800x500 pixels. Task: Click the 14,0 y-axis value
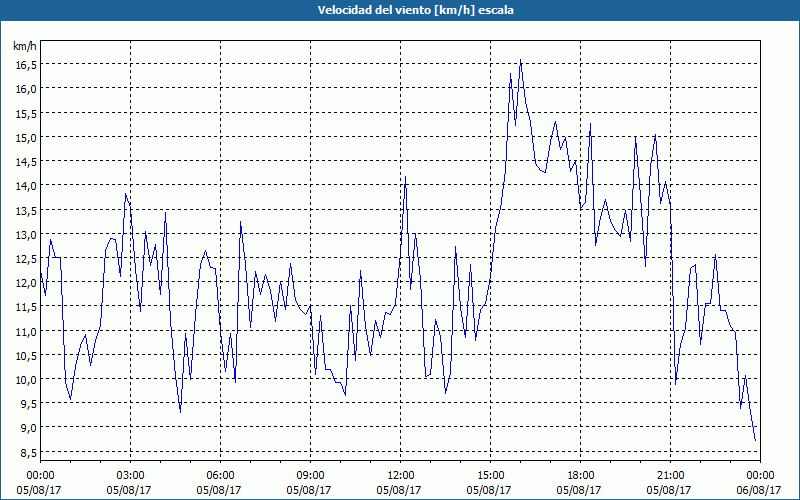[26, 186]
